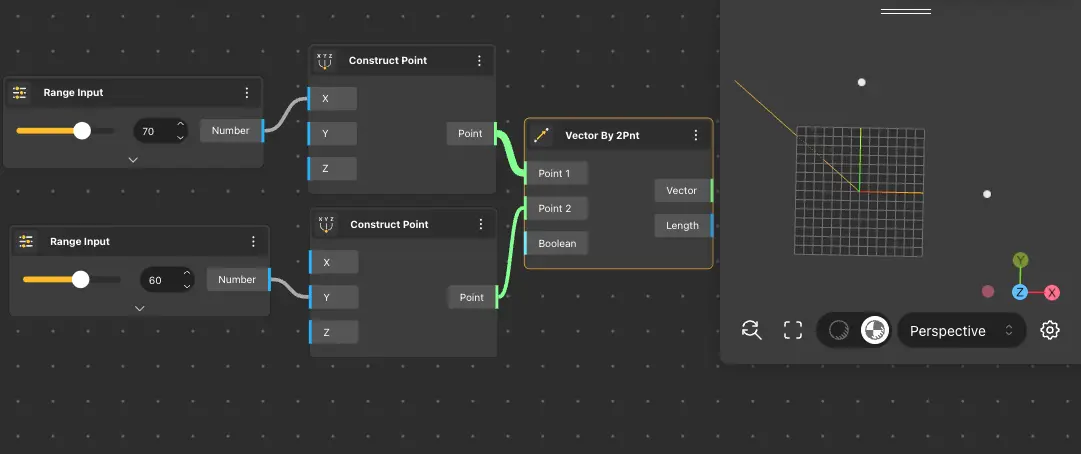The image size is (1081, 454).
Task: Open the Vector By 2Pnt three-dot menu
Action: [696, 135]
